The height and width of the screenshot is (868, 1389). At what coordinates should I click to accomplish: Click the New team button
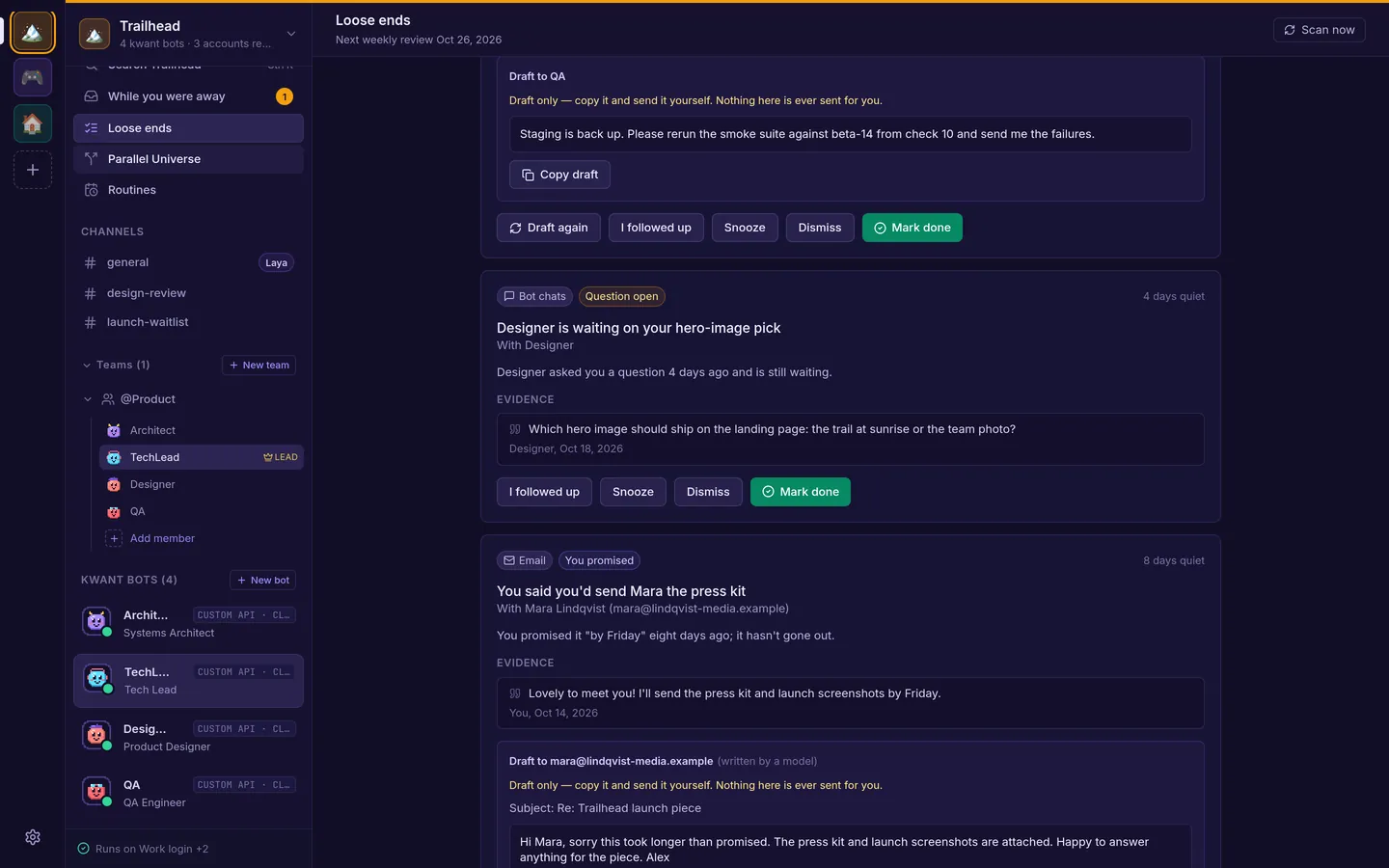click(259, 365)
